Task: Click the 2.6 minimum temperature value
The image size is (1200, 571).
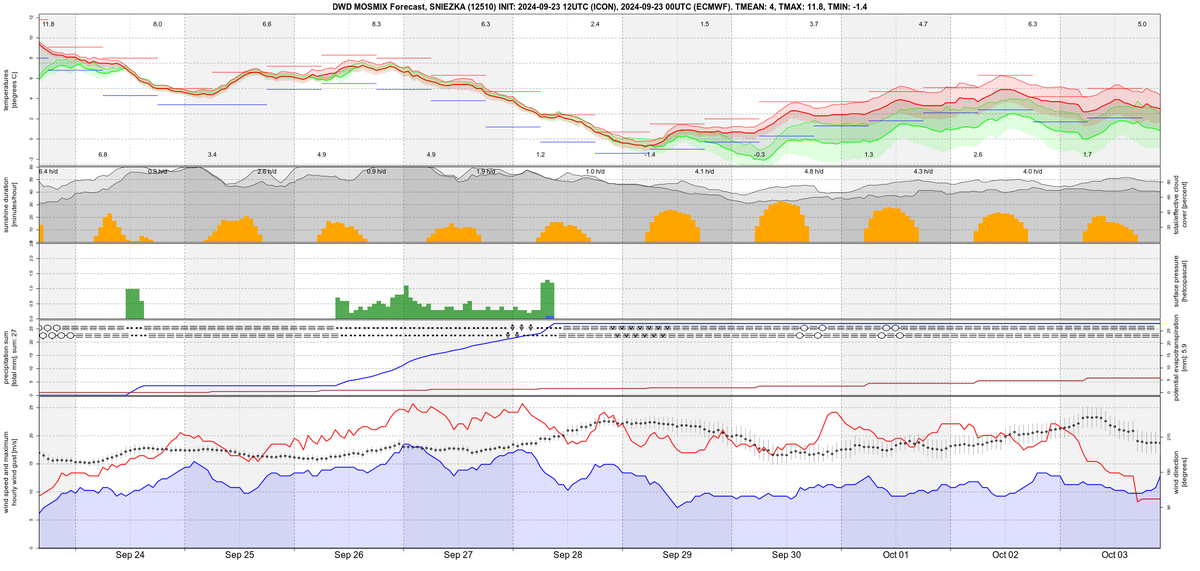Action: tap(978, 155)
